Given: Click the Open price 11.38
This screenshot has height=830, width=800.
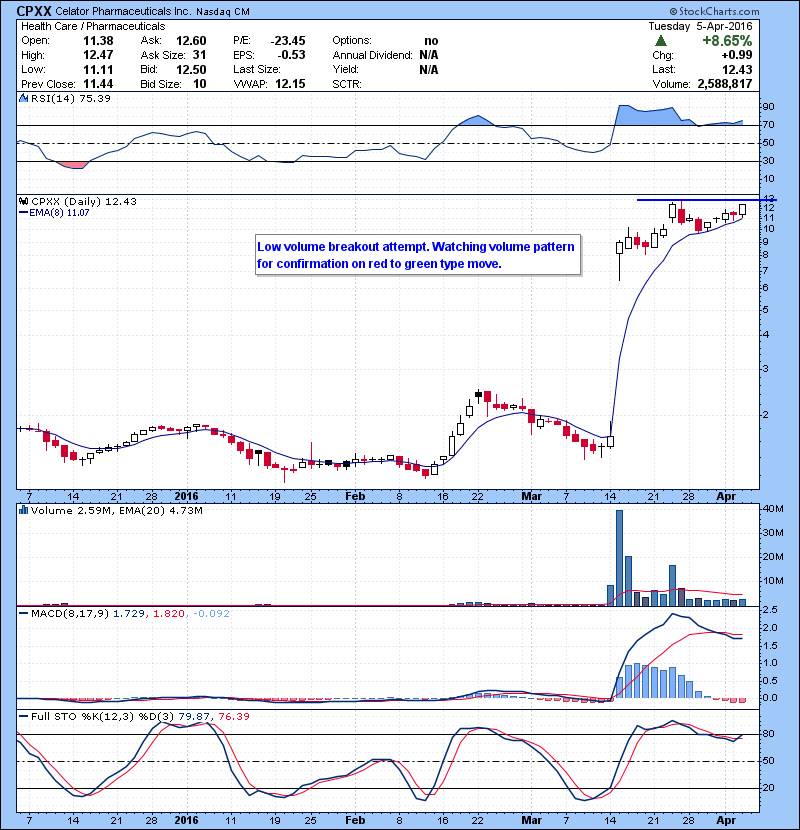Looking at the screenshot, I should 98,41.
